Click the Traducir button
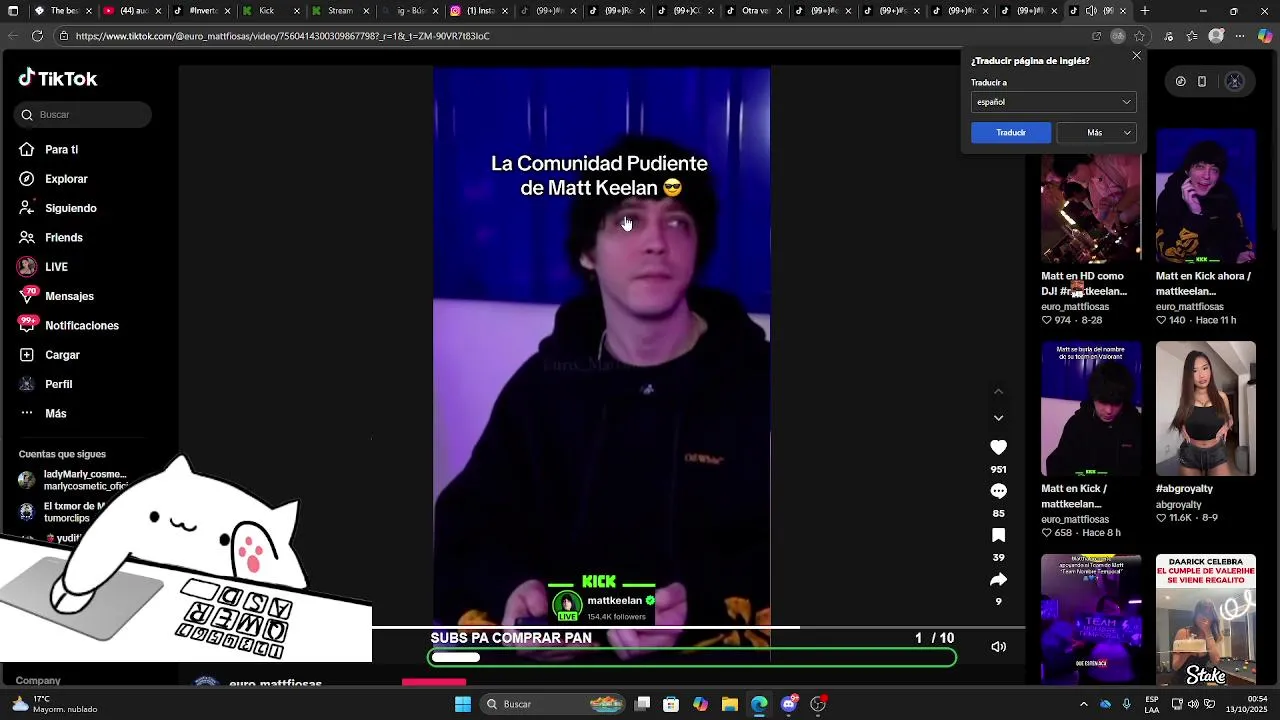The height and width of the screenshot is (720, 1280). (1011, 133)
